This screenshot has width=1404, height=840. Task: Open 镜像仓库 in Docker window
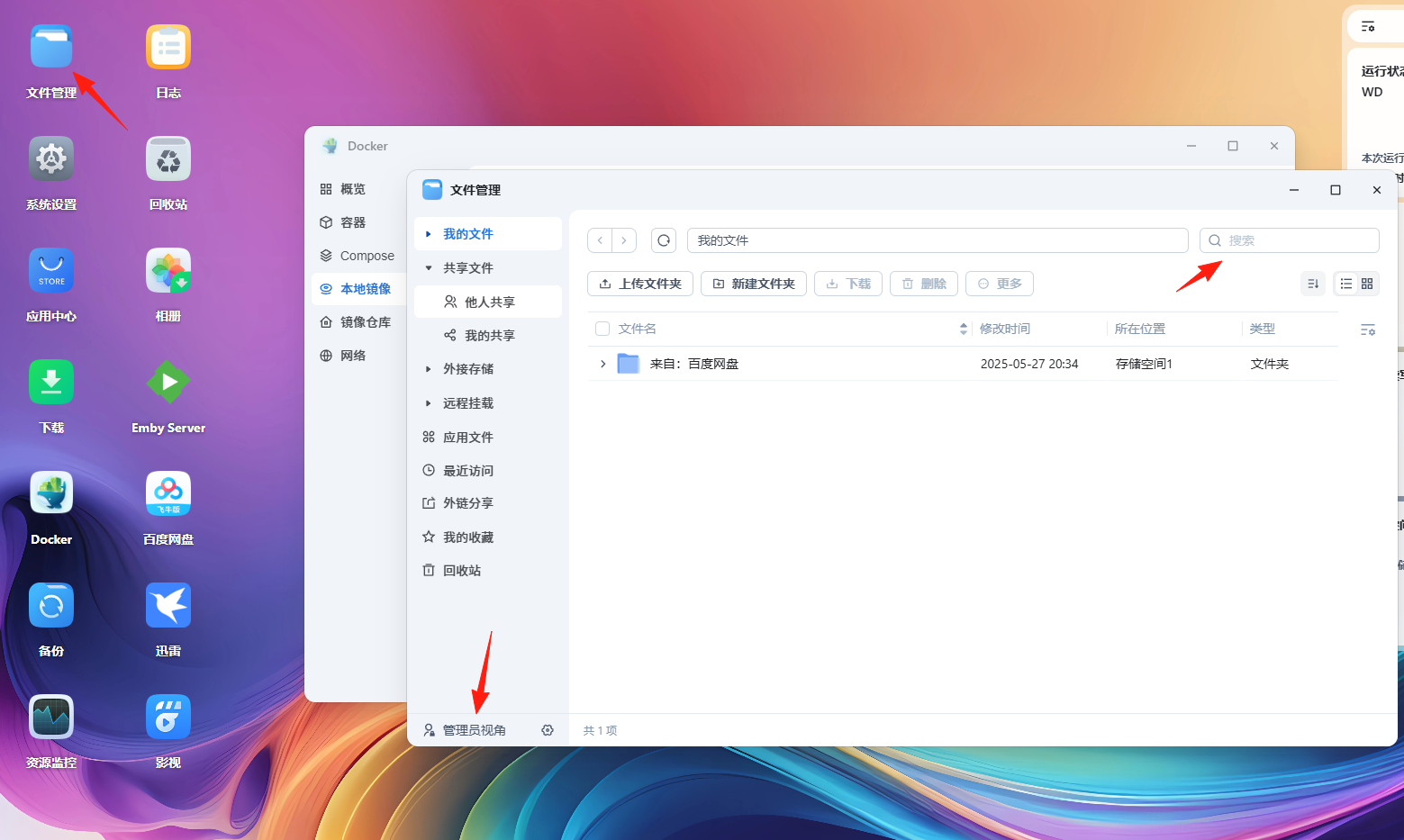pyautogui.click(x=357, y=322)
